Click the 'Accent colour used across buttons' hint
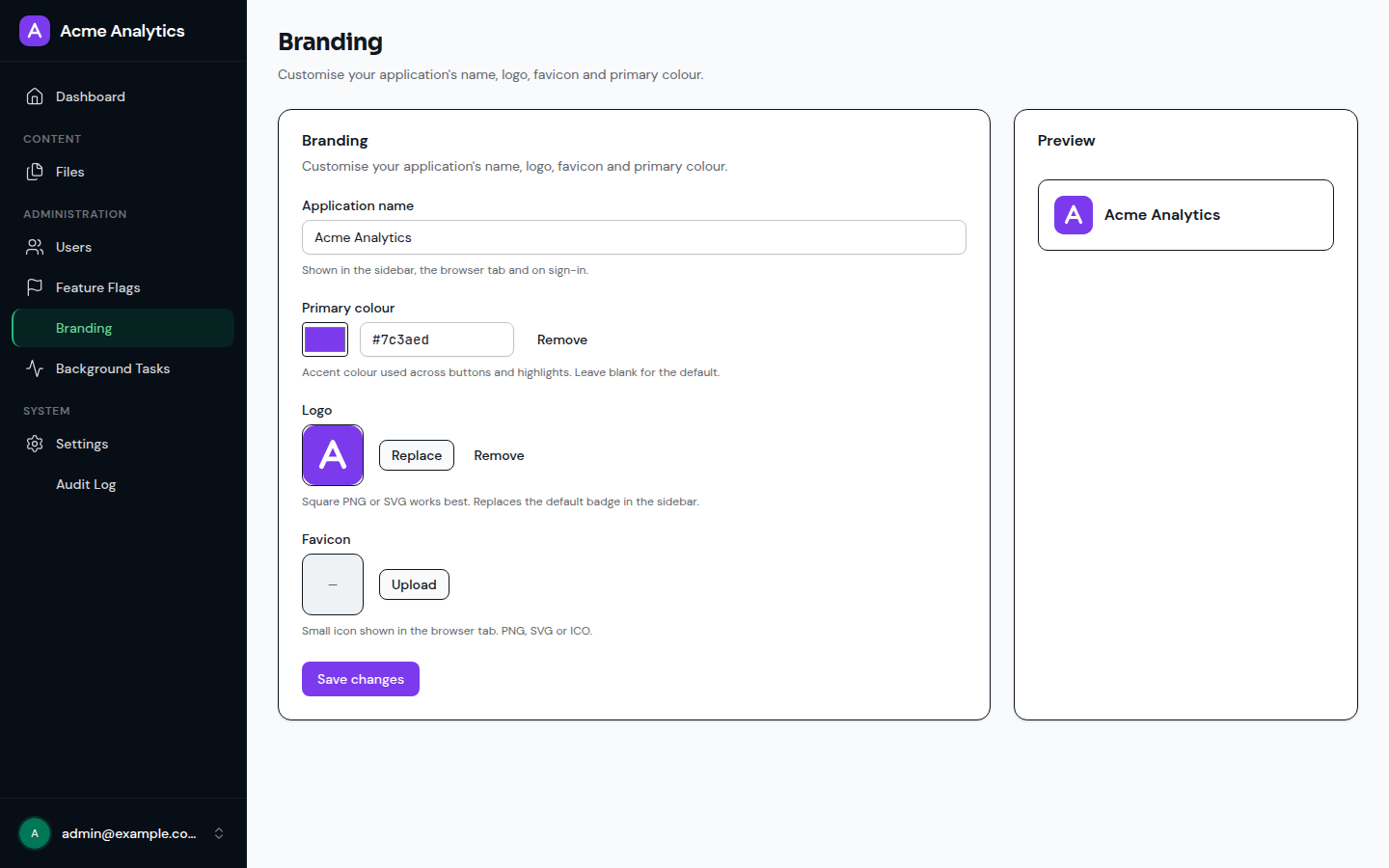 (510, 372)
